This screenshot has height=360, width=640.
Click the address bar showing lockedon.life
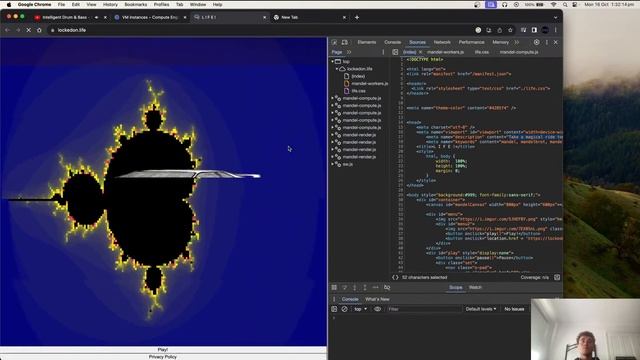(x=261, y=30)
